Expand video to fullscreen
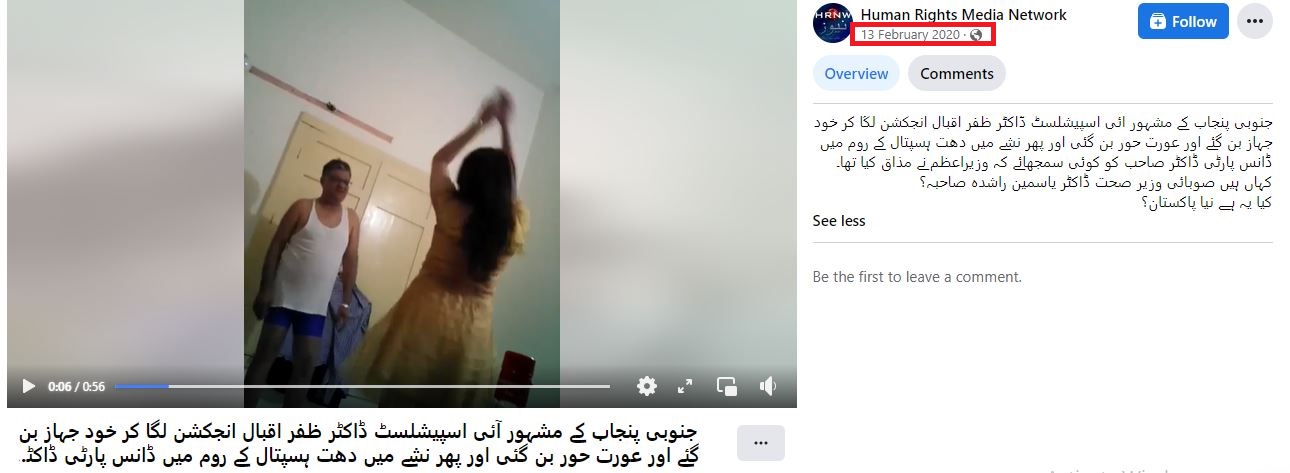The image size is (1290, 473). [x=685, y=386]
